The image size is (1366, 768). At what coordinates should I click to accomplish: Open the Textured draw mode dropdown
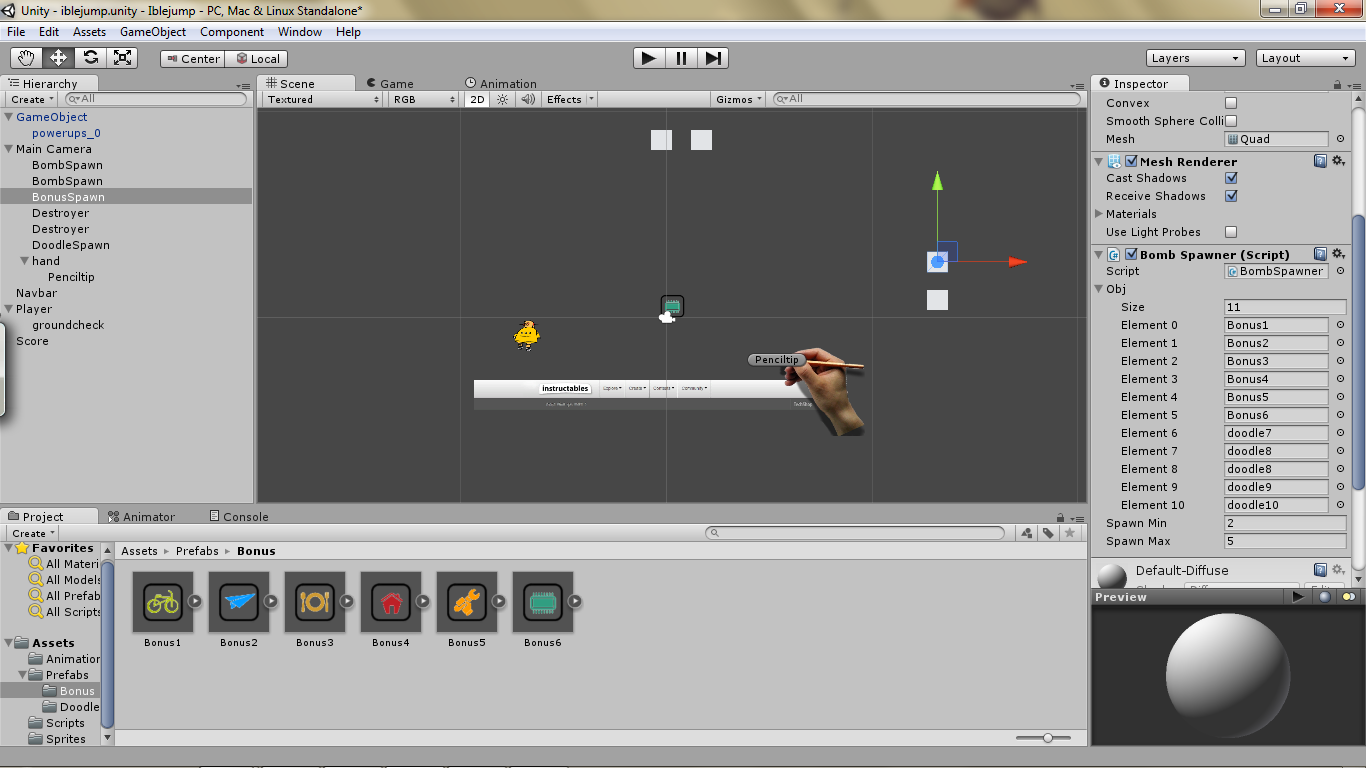(x=323, y=99)
